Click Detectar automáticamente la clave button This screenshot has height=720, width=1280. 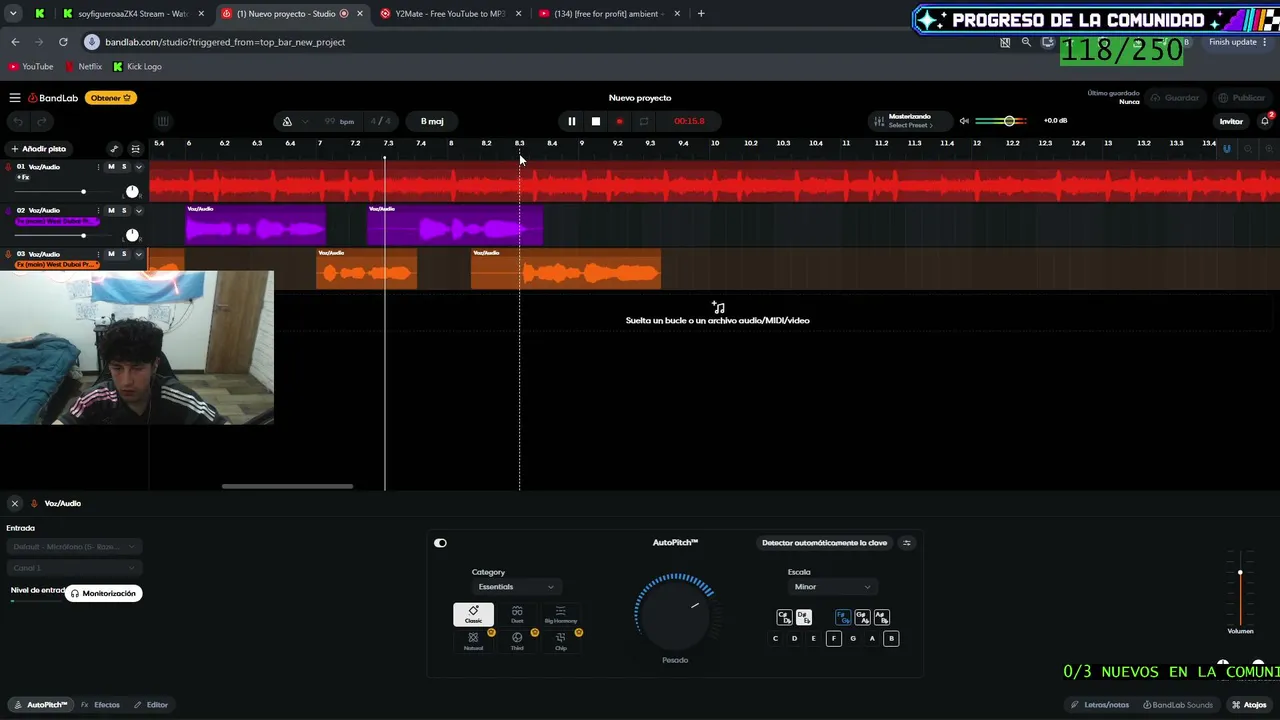[825, 543]
